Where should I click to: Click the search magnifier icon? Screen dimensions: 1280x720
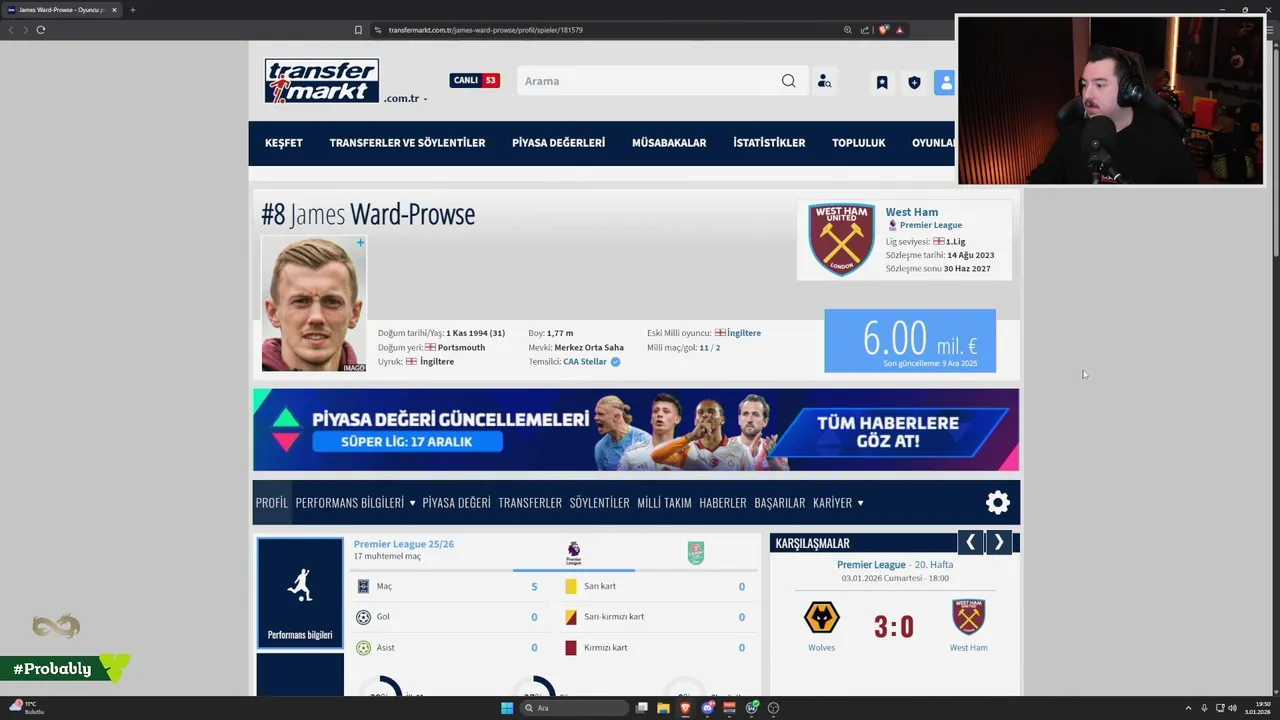click(x=789, y=81)
